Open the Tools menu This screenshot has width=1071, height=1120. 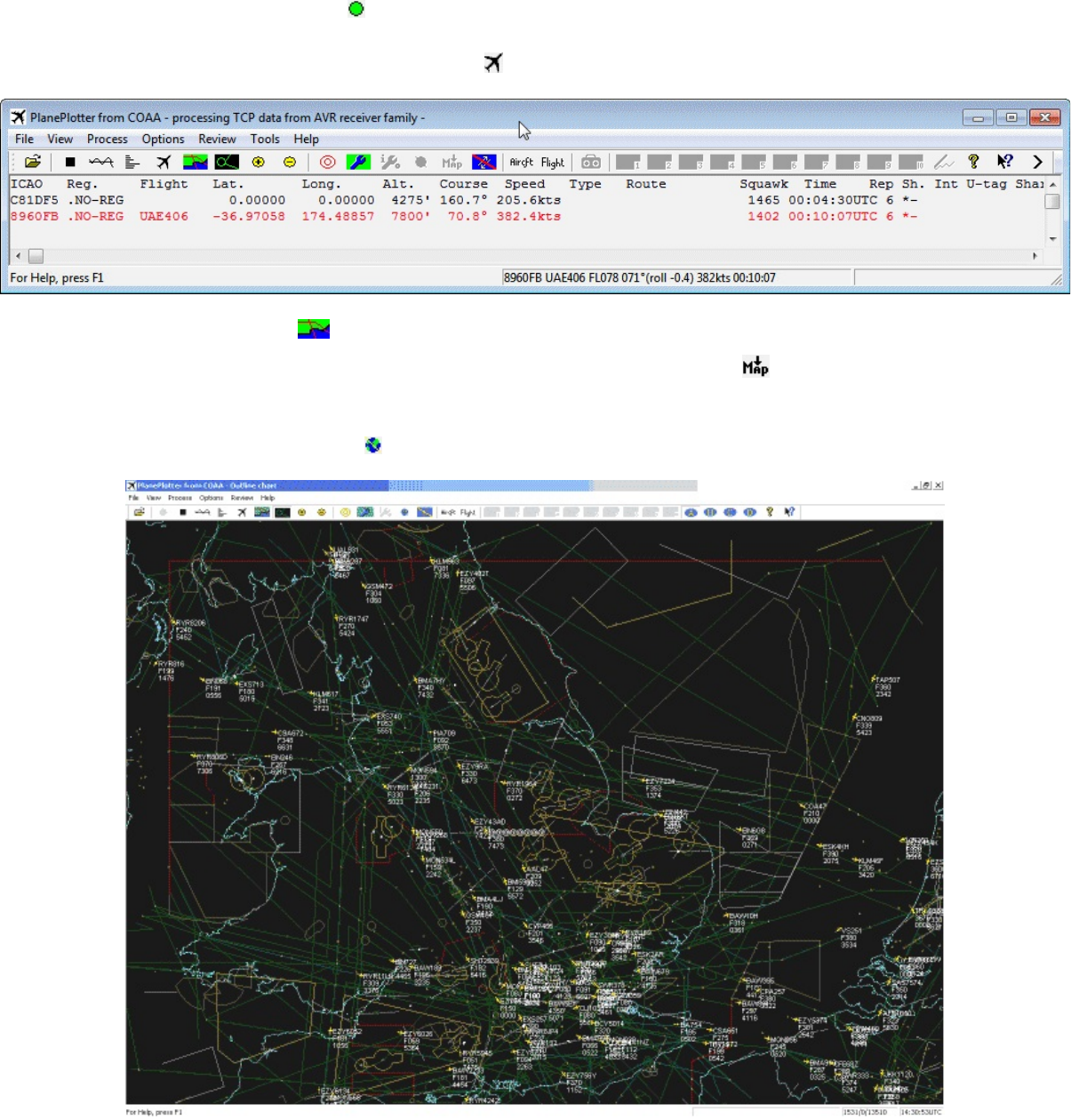click(x=265, y=139)
